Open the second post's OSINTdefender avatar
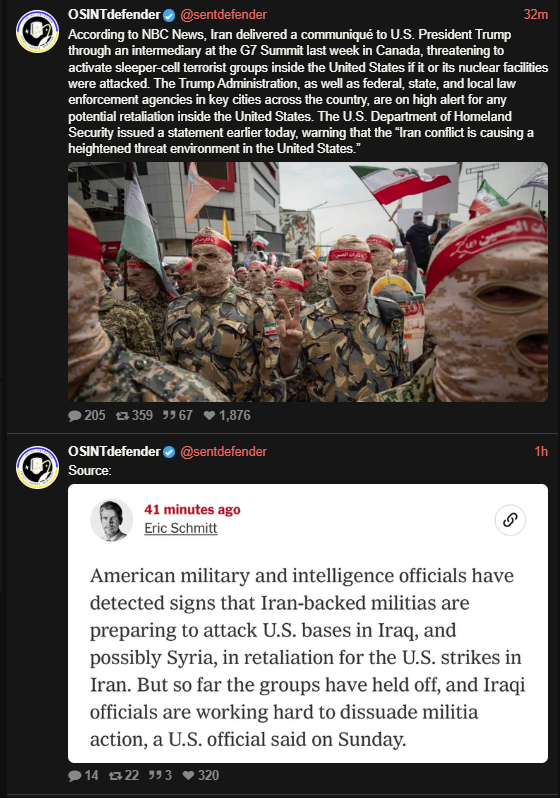 (x=38, y=467)
